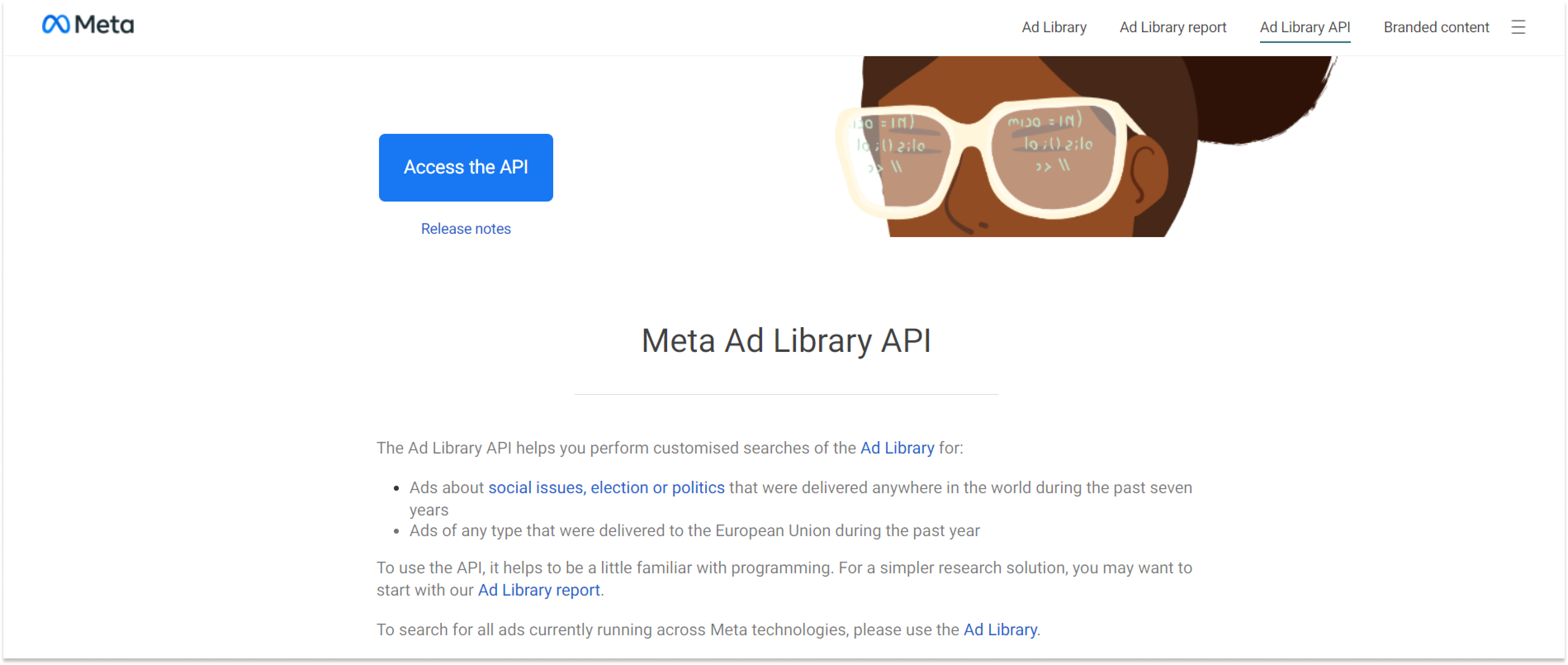
Task: Click the Meta Ad Library API heading
Action: click(786, 340)
